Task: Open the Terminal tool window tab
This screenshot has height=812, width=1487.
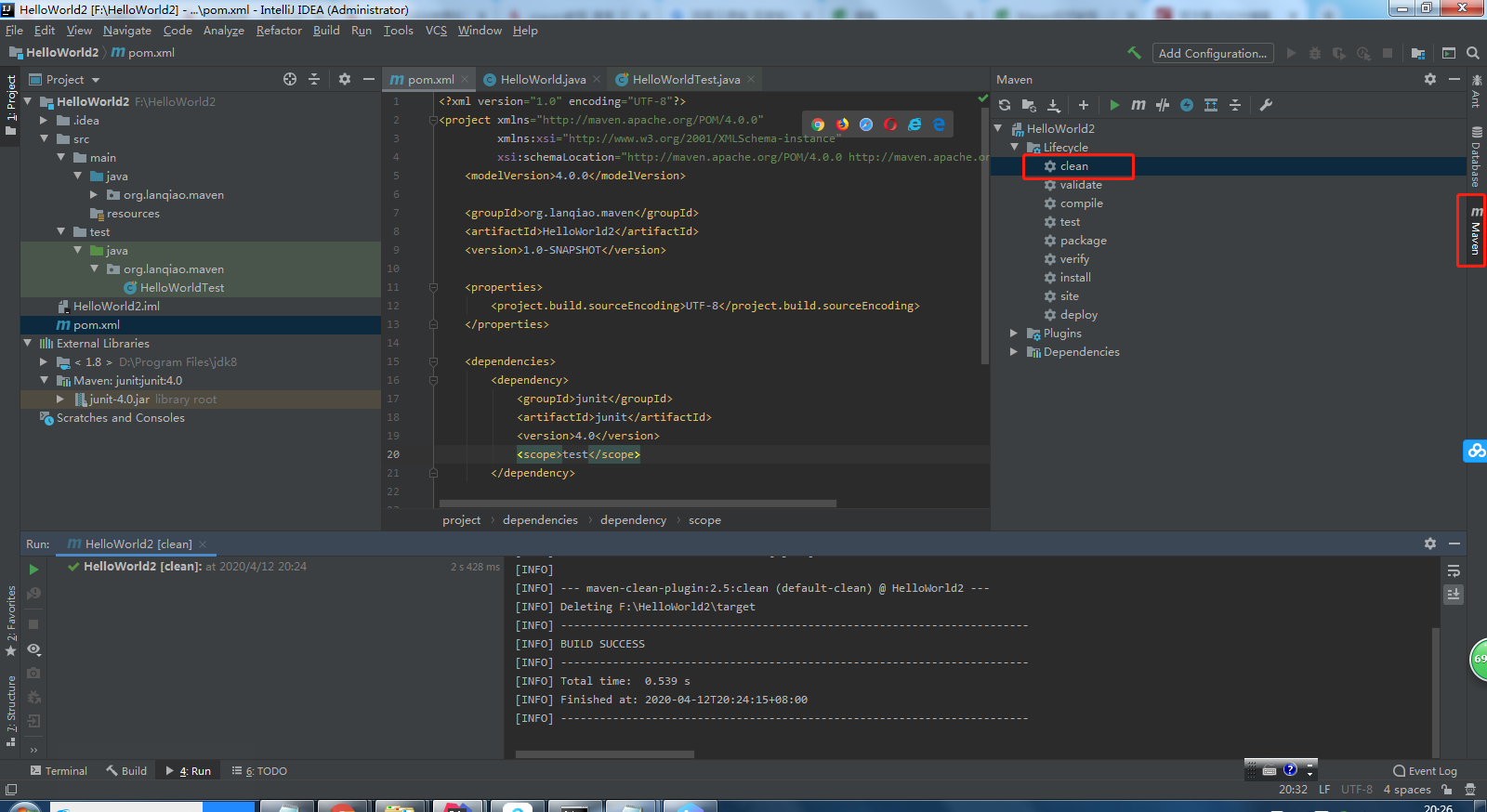Action: (x=59, y=771)
